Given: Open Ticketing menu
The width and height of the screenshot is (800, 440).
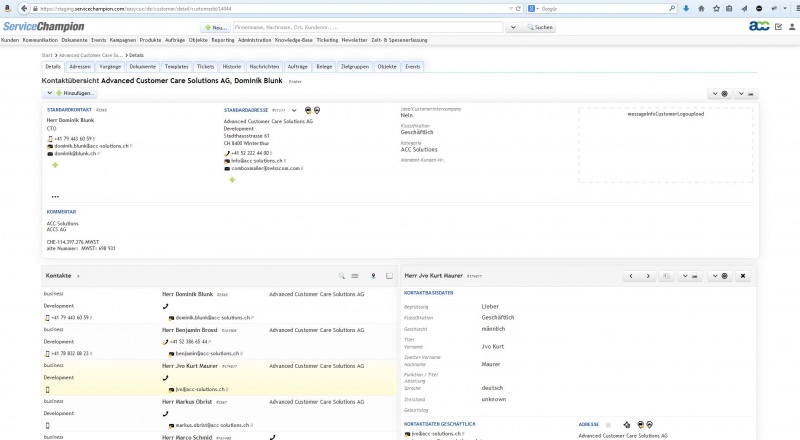Looking at the screenshot, I should point(327,40).
